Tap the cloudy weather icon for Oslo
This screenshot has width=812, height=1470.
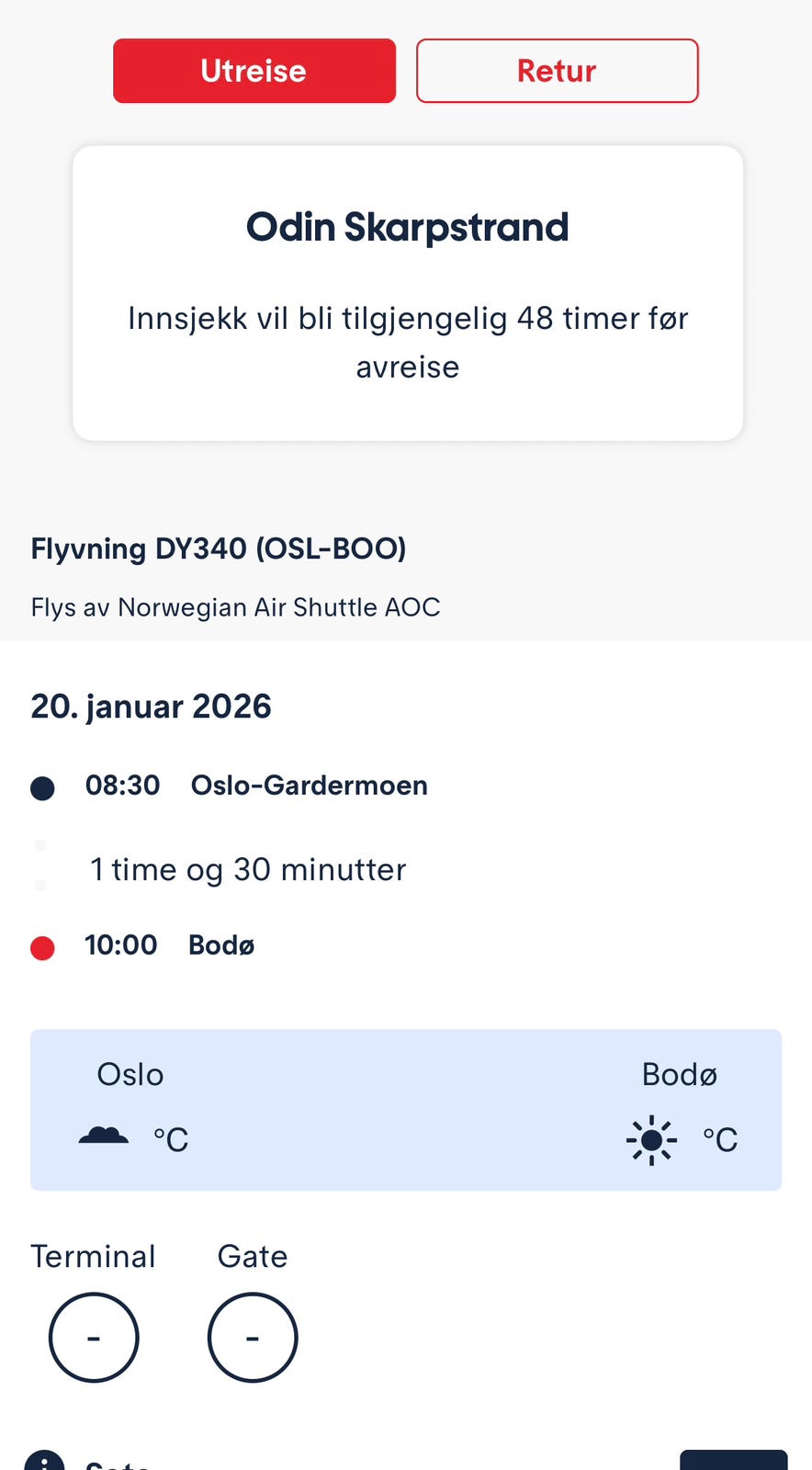(104, 1136)
